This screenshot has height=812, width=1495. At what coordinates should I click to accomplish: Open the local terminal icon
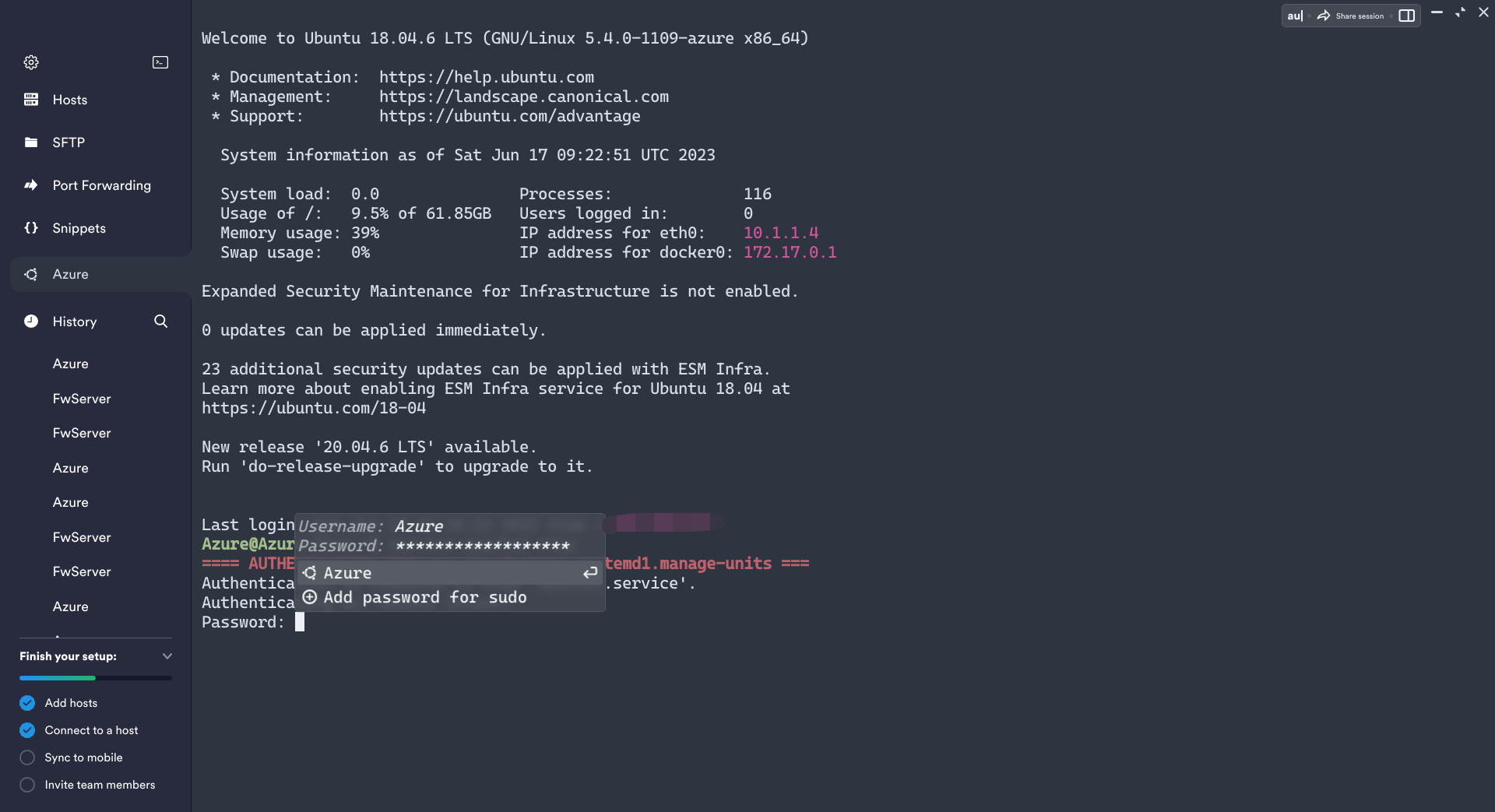point(160,62)
